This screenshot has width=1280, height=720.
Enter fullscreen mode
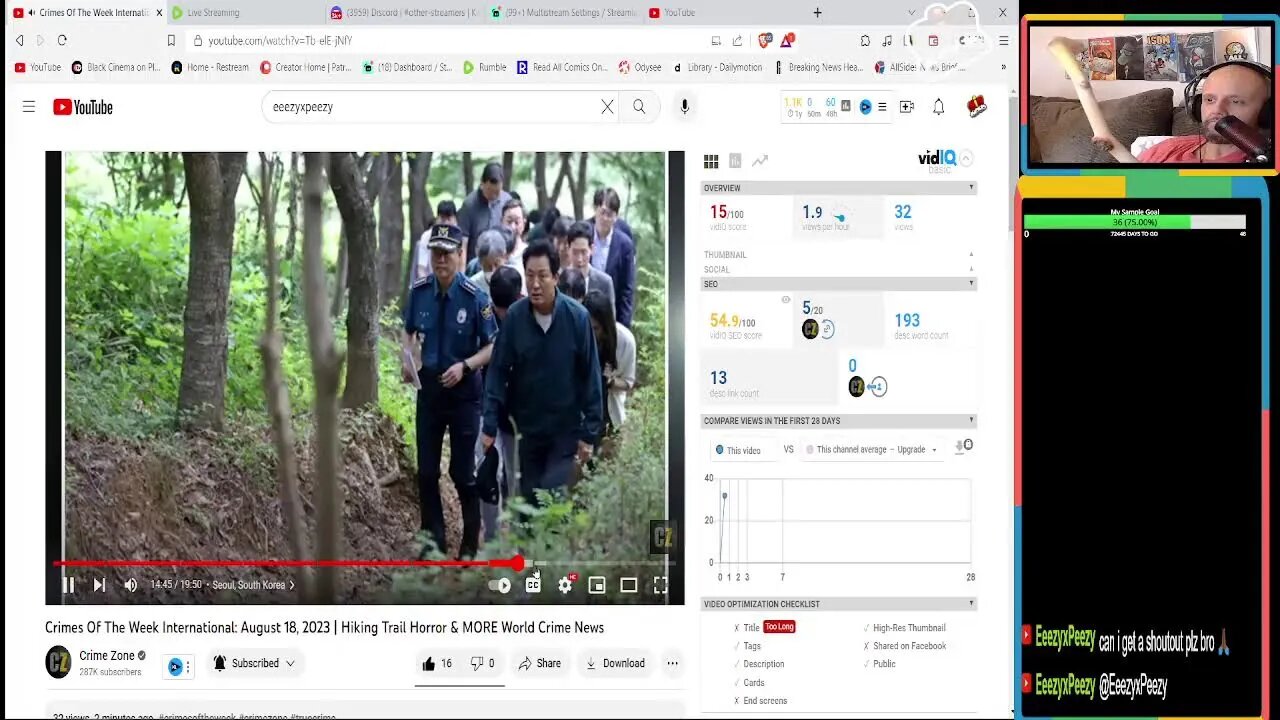click(x=661, y=586)
